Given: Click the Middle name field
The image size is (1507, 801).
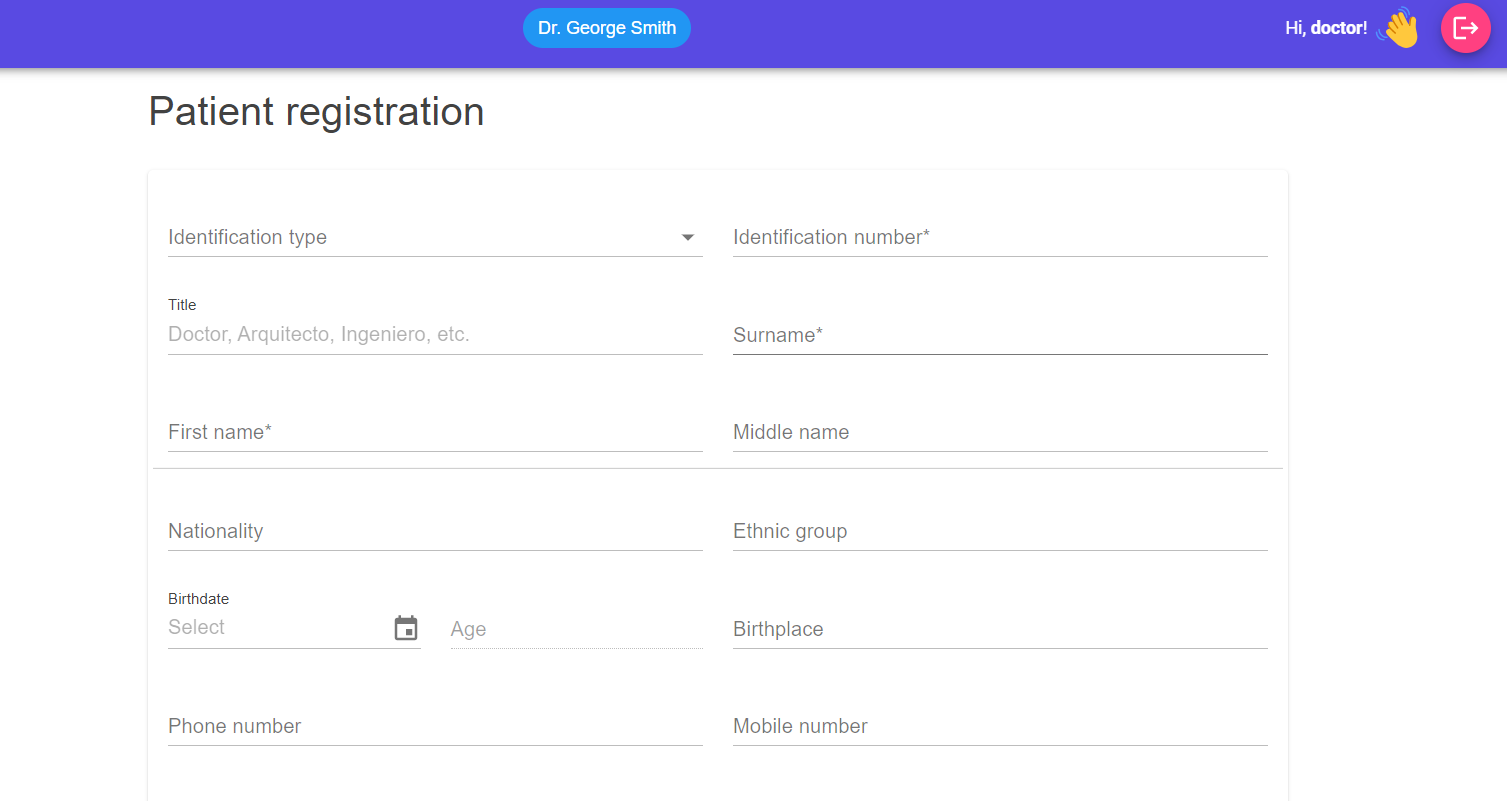Looking at the screenshot, I should (x=1000, y=432).
